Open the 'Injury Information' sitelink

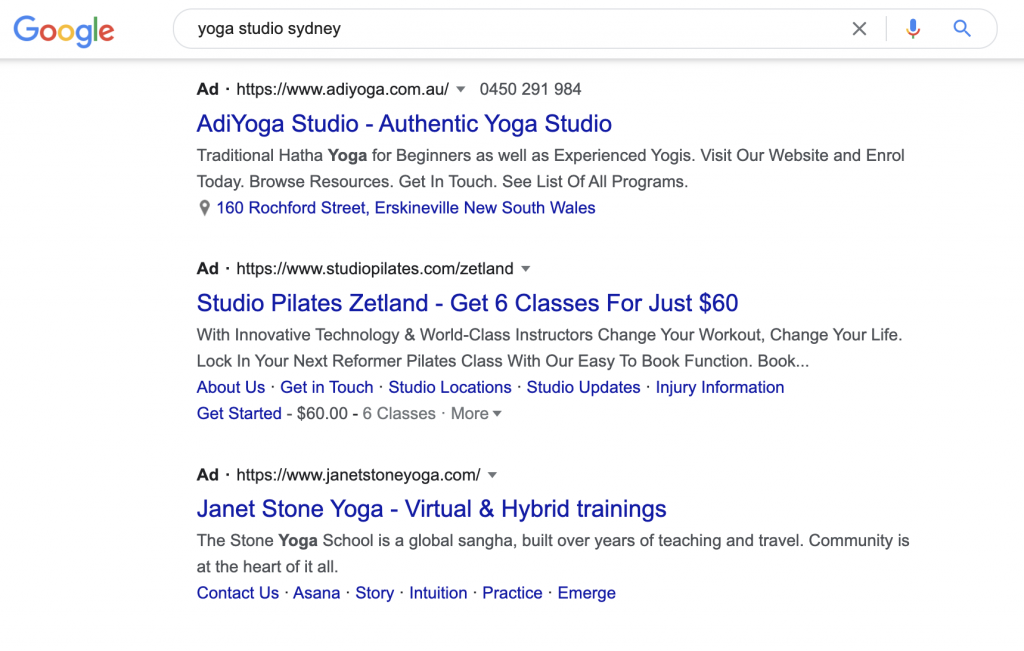(x=720, y=388)
